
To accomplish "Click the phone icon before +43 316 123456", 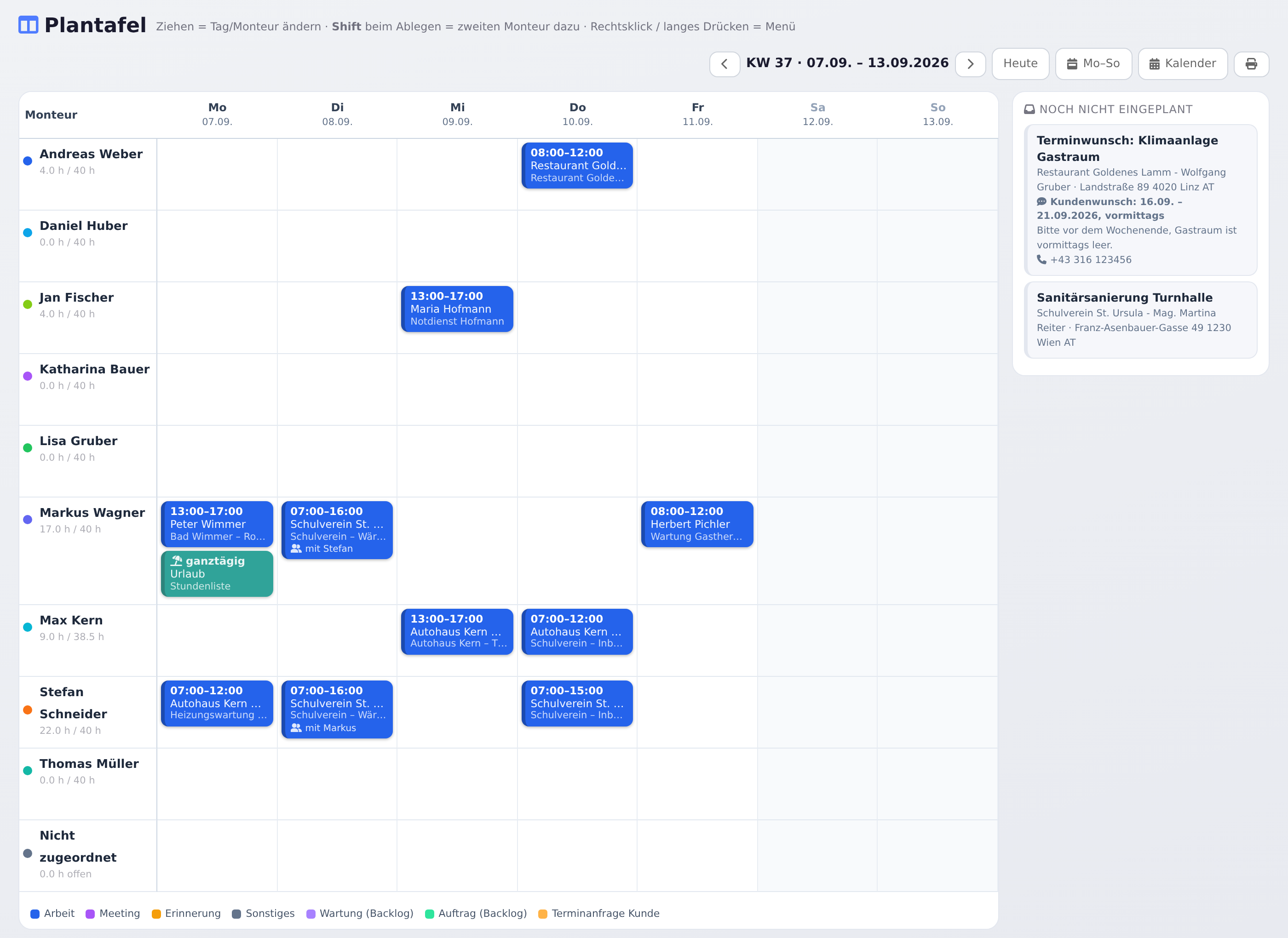I will click(1041, 259).
